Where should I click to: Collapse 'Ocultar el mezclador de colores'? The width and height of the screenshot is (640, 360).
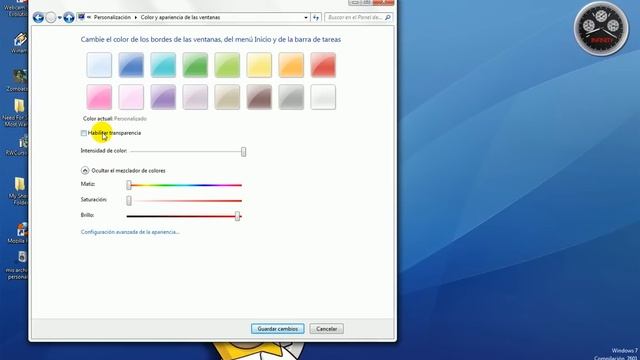coord(85,171)
